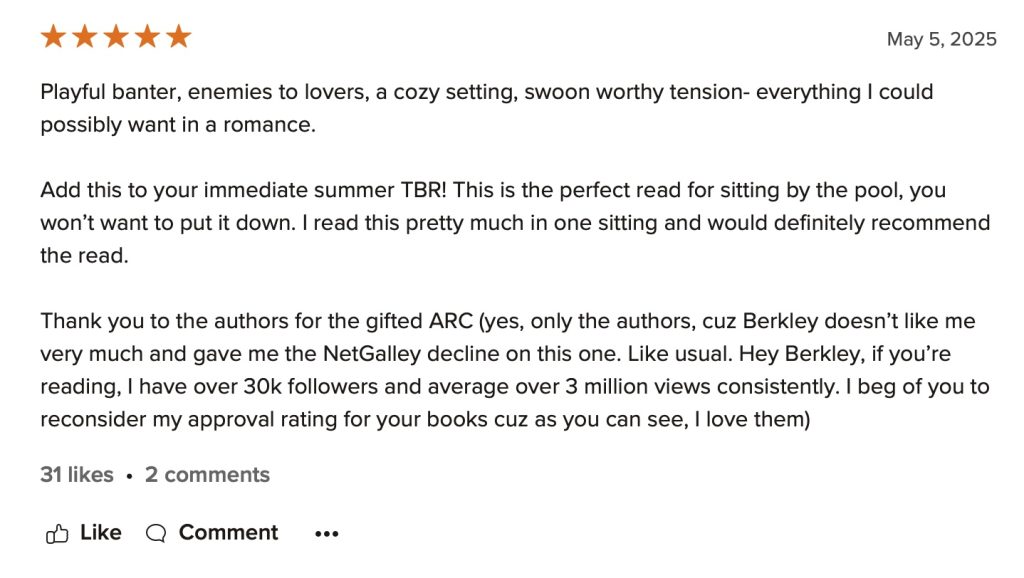Image resolution: width=1024 pixels, height=578 pixels.
Task: Click the fifth and last rating star
Action: pos(178,38)
